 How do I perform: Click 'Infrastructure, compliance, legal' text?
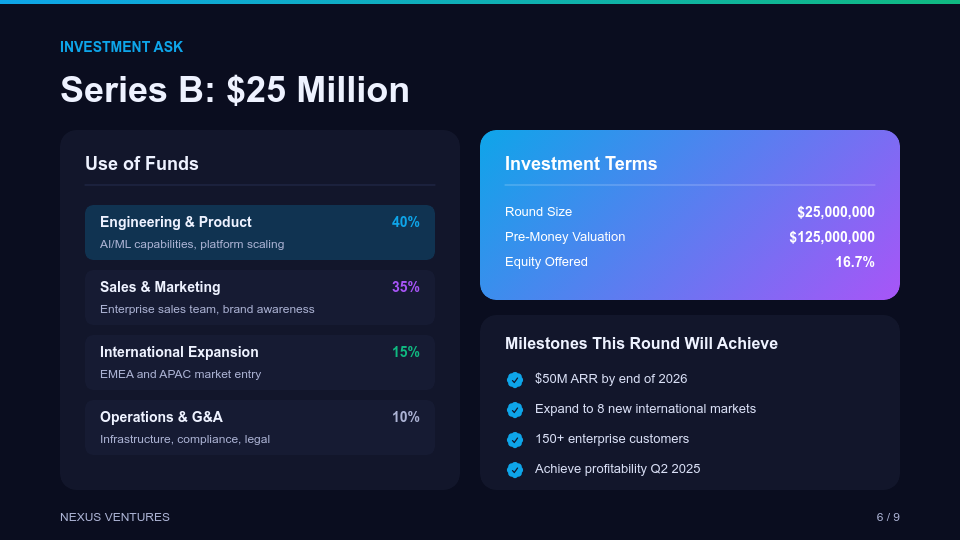coord(185,439)
